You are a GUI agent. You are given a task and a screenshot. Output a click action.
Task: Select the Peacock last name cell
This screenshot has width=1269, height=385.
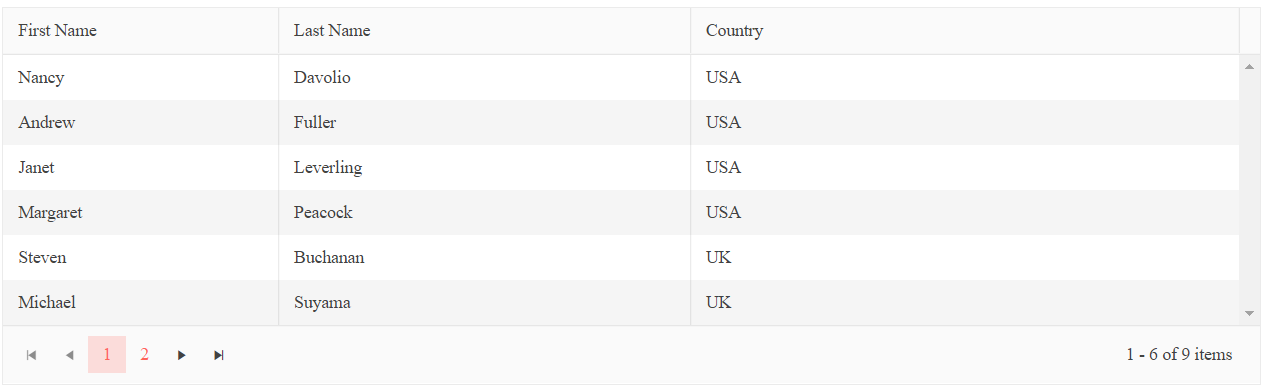tap(485, 212)
